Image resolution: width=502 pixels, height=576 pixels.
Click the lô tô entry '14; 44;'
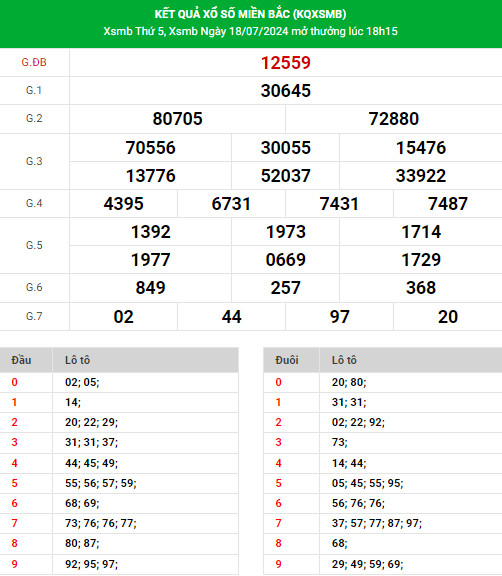pos(349,463)
